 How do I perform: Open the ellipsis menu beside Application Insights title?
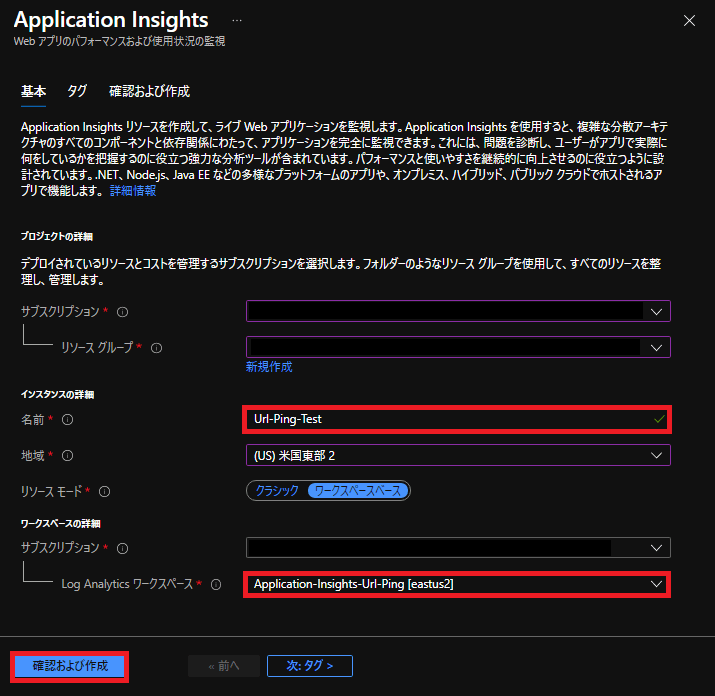(237, 21)
